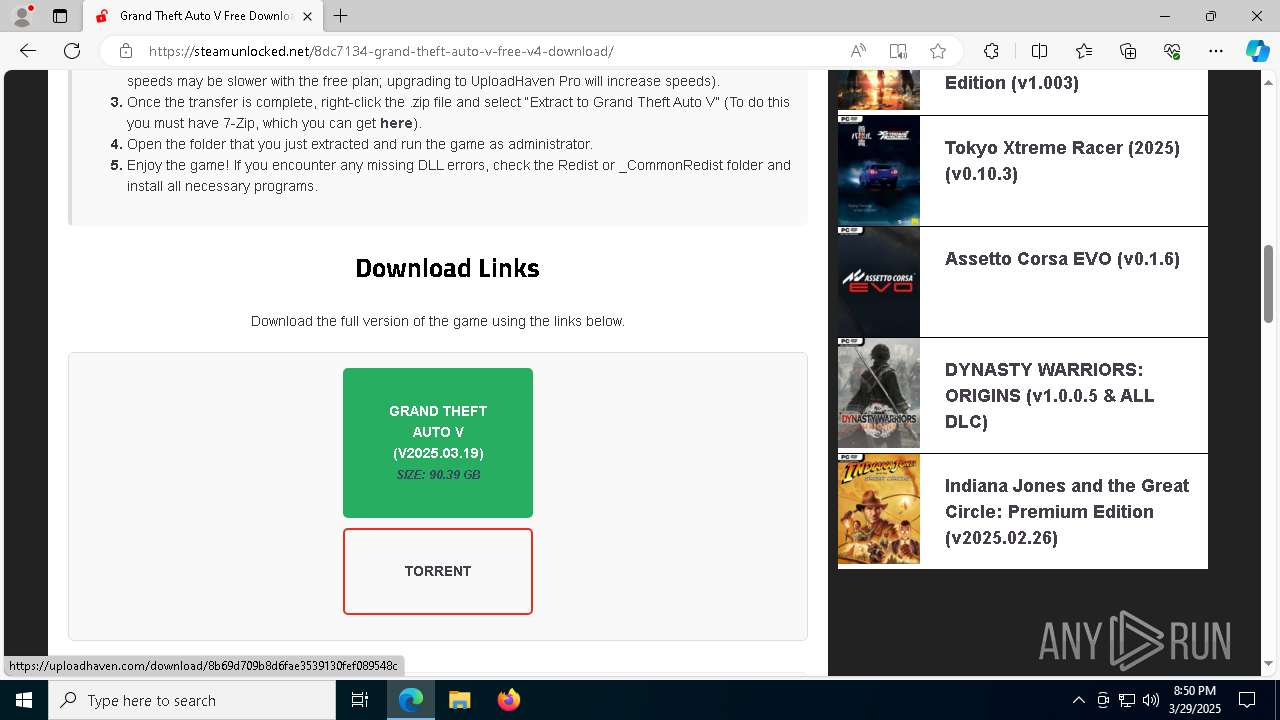Show hidden system tray icons
Image resolution: width=1280 pixels, height=720 pixels.
(1078, 700)
